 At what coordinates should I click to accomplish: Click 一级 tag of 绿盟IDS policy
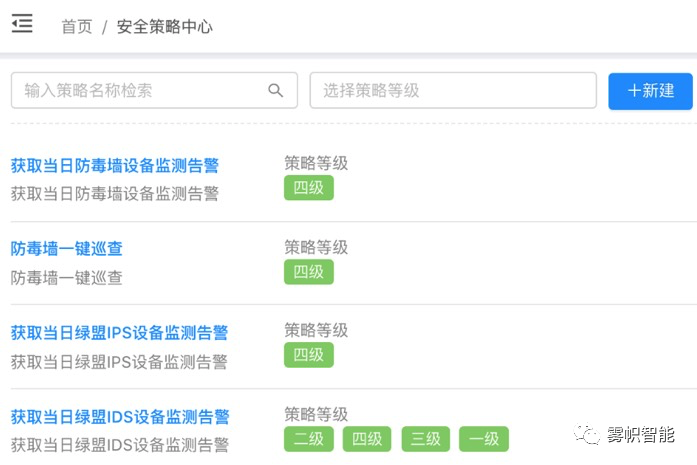[x=484, y=439]
